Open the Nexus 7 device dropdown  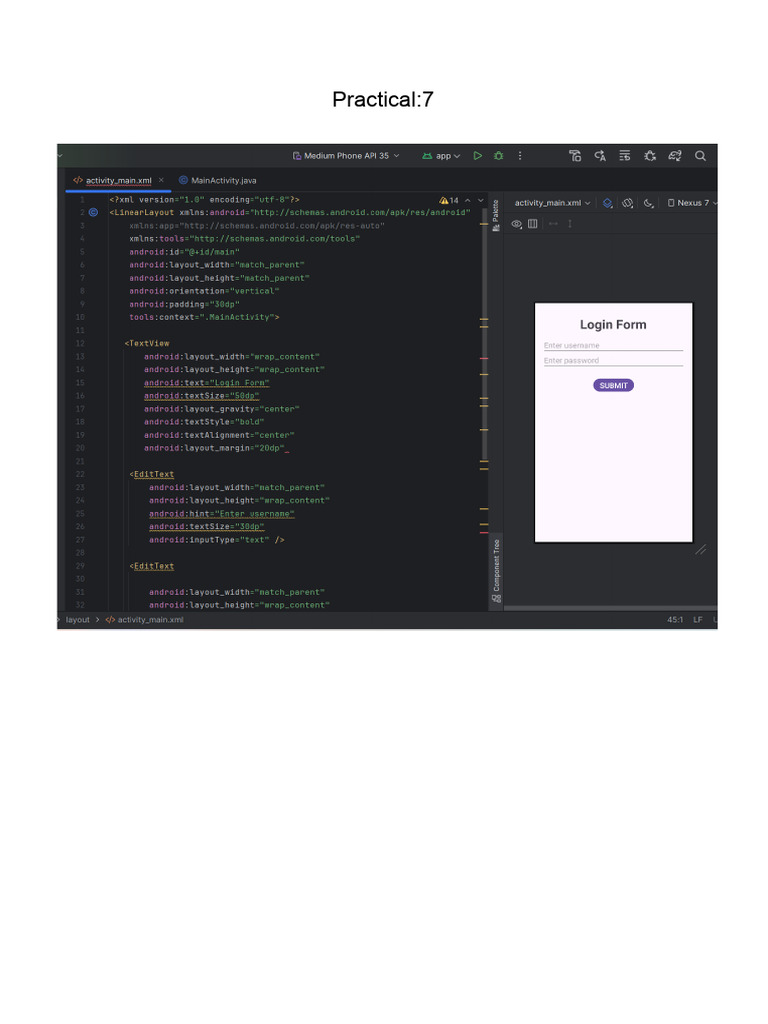[692, 203]
